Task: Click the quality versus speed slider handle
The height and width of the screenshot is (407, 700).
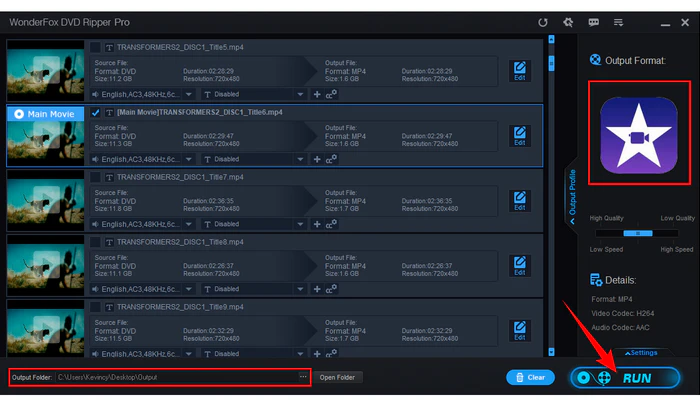Action: tap(638, 233)
